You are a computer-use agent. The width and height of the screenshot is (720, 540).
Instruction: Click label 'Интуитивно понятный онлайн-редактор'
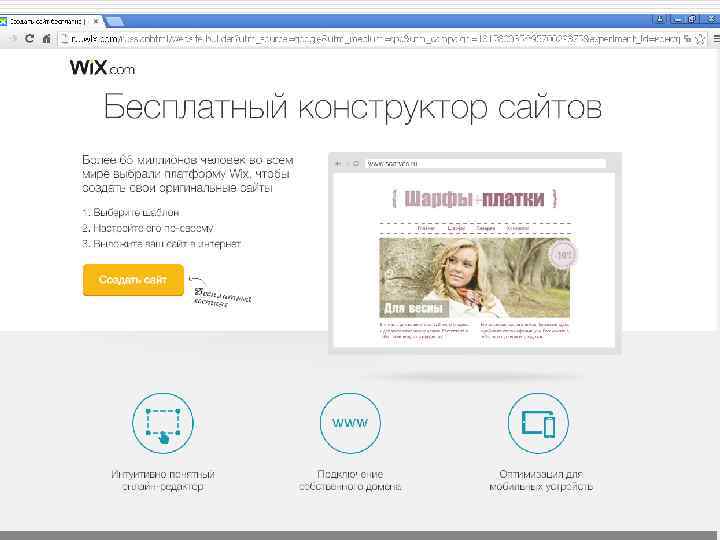pyautogui.click(x=163, y=480)
